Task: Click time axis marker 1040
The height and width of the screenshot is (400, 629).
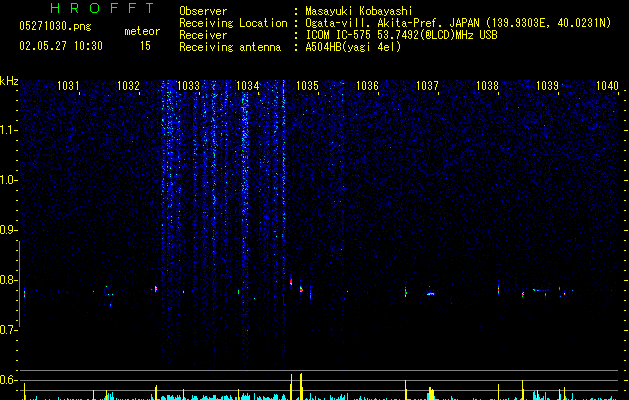Action: point(607,86)
